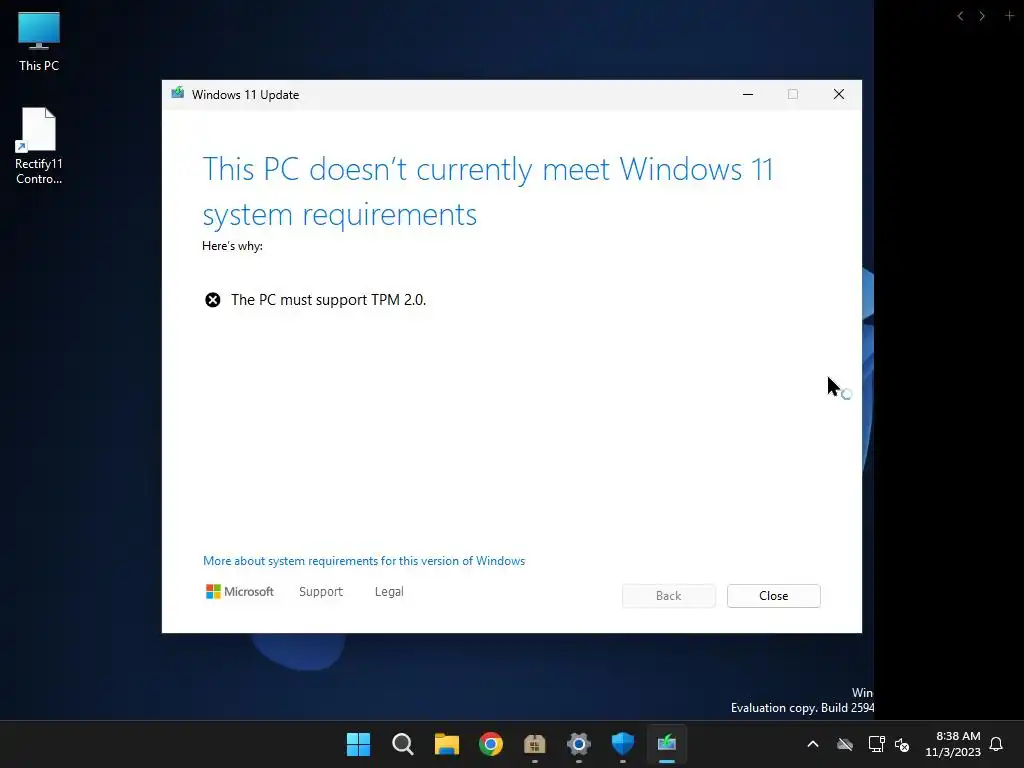This screenshot has height=768, width=1024.
Task: Click the greyed maximize button
Action: [x=793, y=95]
